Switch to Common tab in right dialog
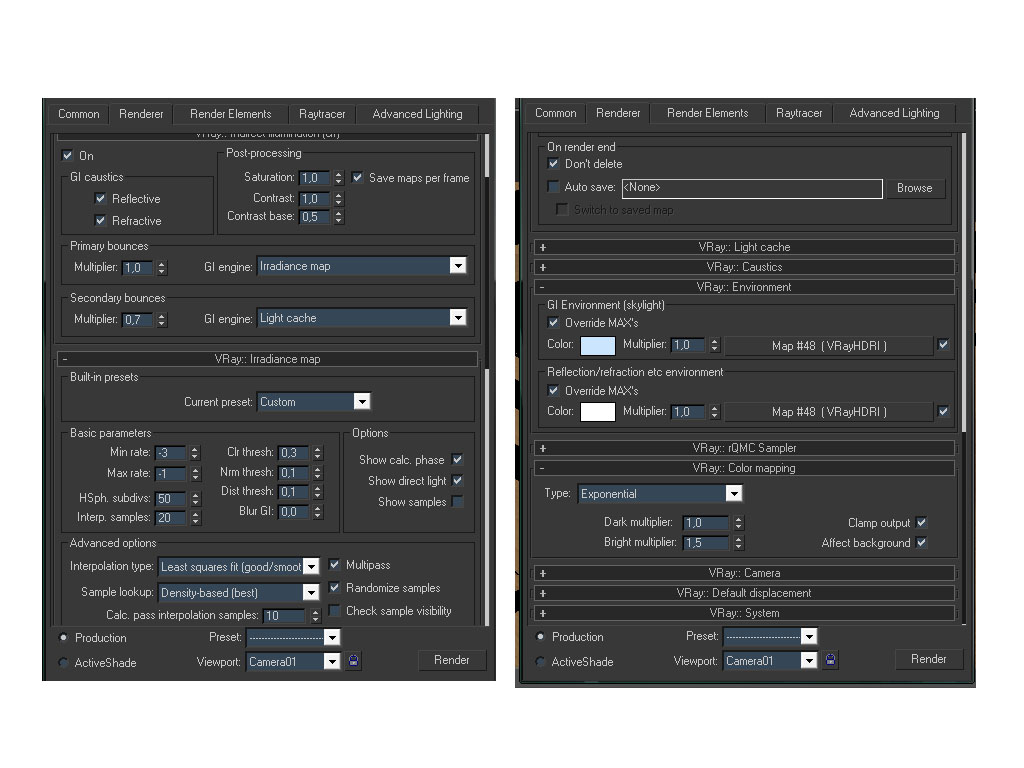1024x768 pixels. (x=556, y=113)
